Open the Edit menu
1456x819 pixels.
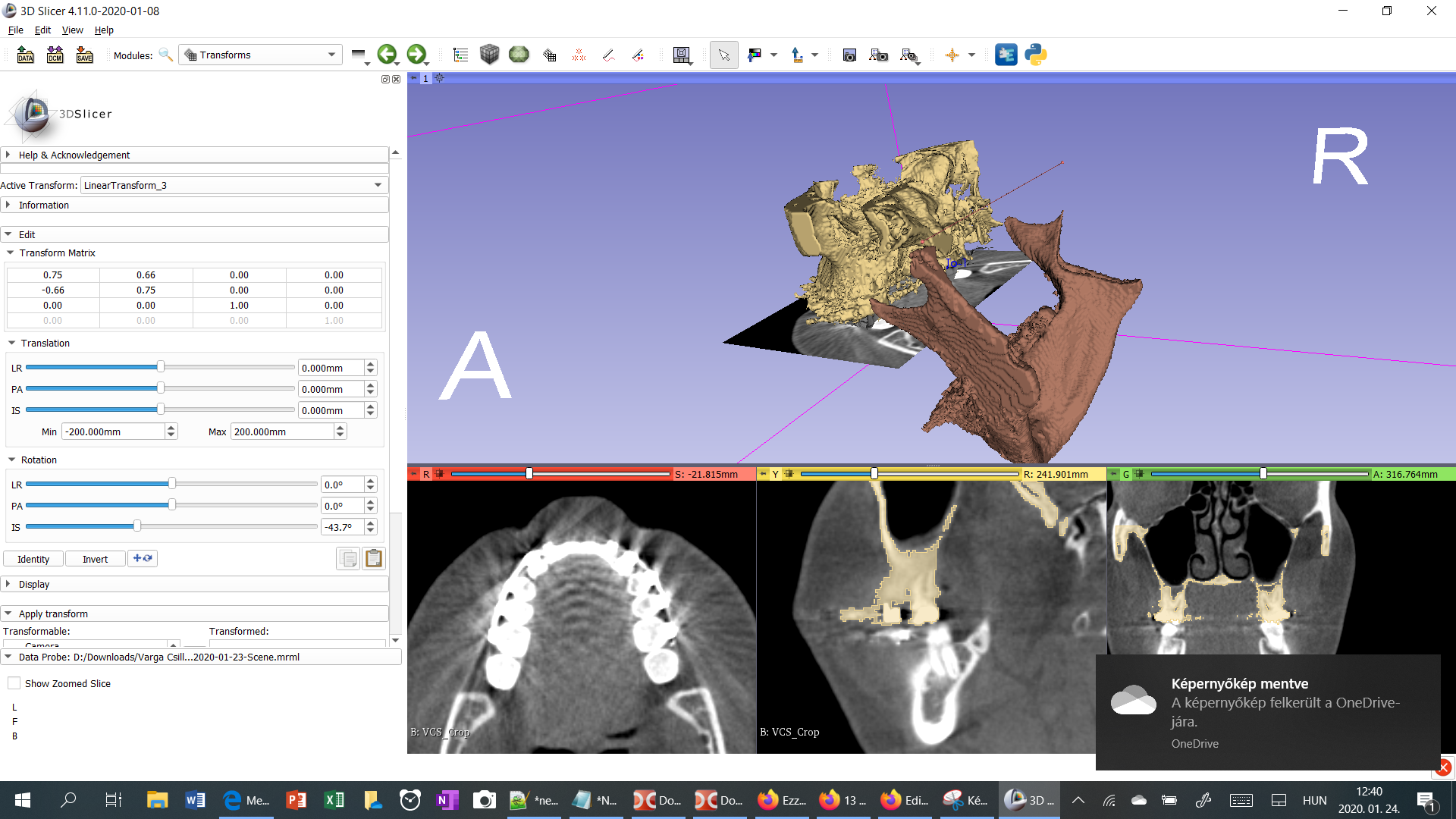pyautogui.click(x=42, y=30)
